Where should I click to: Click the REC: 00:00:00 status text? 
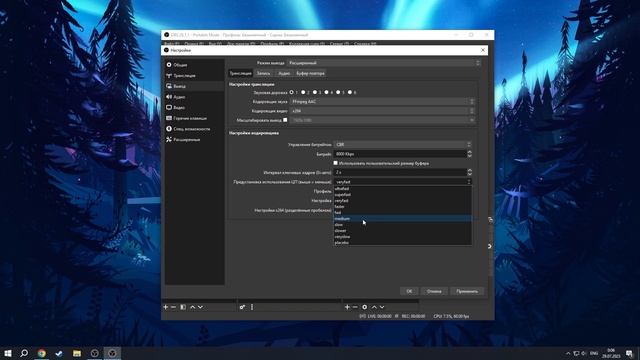coord(413,316)
